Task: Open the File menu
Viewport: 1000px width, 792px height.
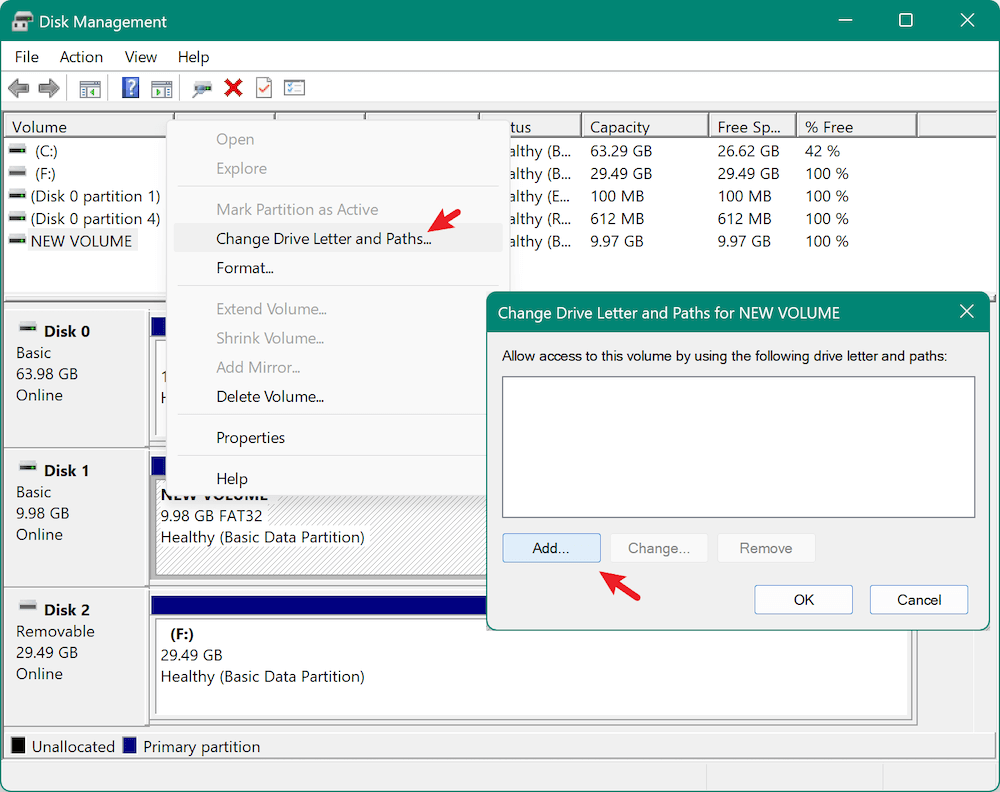Action: [26, 57]
